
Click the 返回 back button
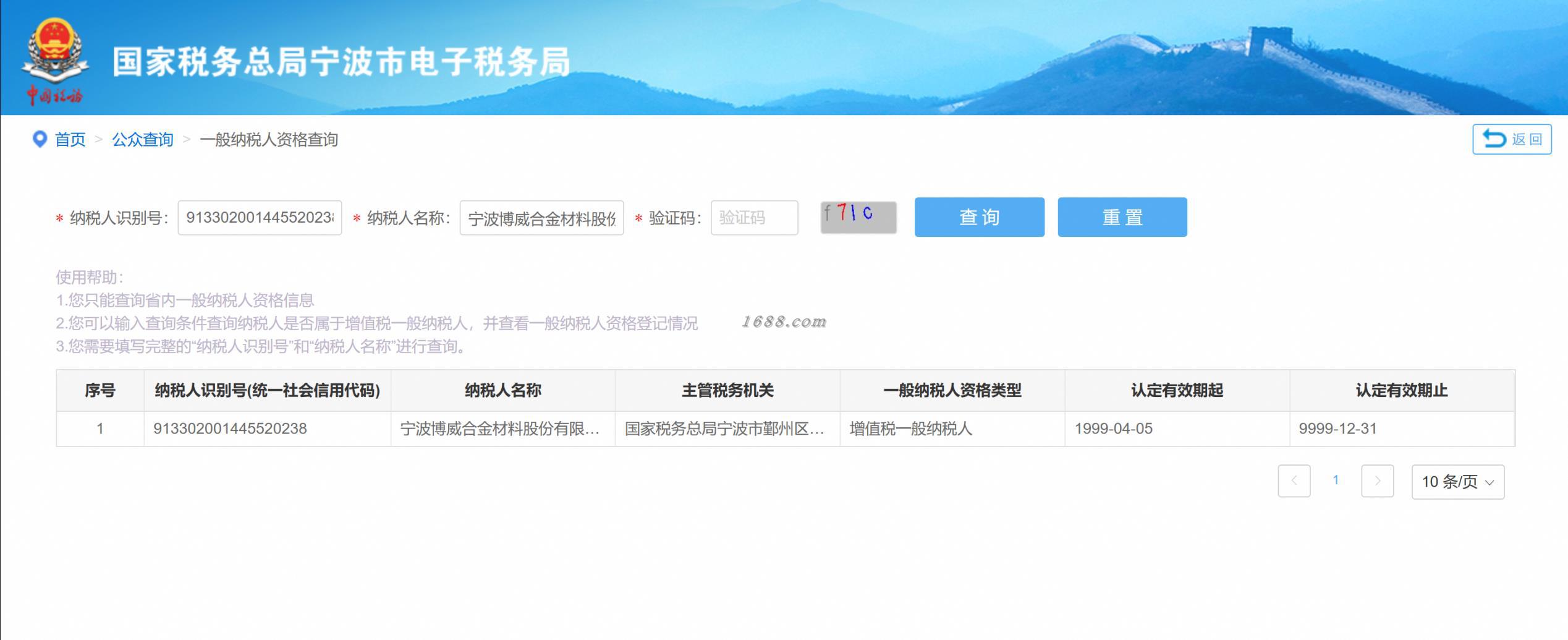click(1512, 139)
